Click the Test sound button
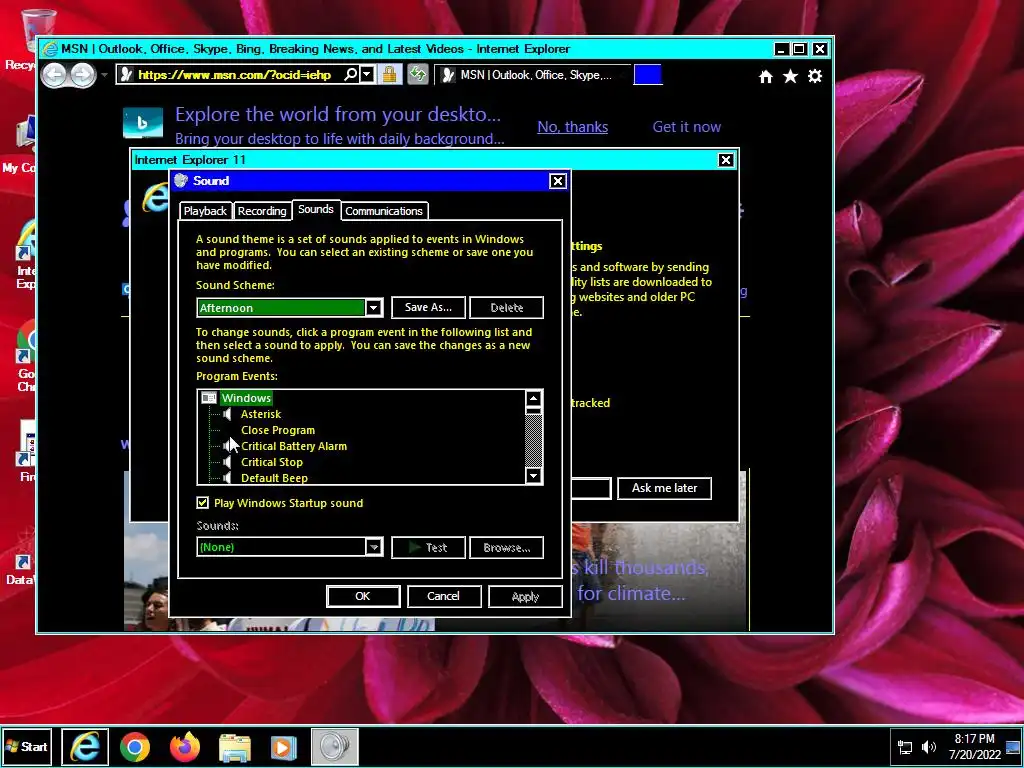The height and width of the screenshot is (768, 1024). tap(428, 548)
